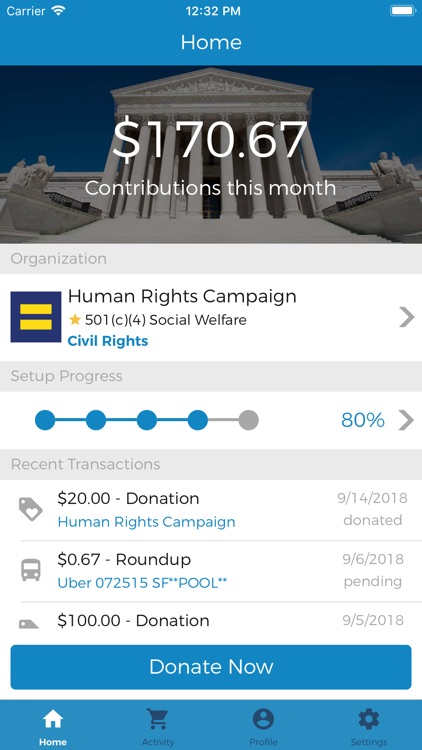Tap the bus icon for Roundup
The height and width of the screenshot is (750, 422).
pyautogui.click(x=31, y=570)
